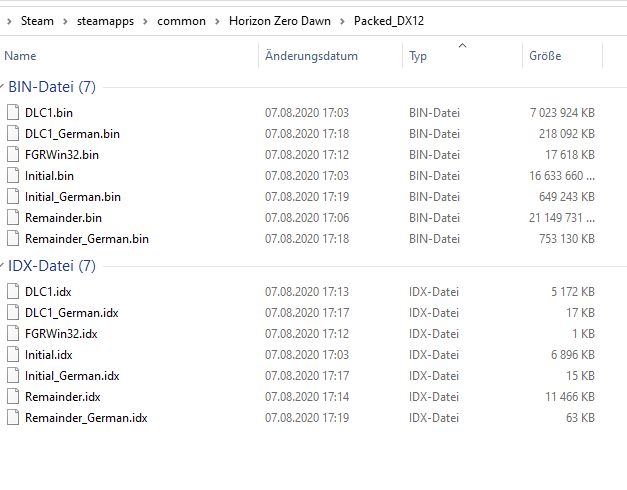The height and width of the screenshot is (490, 627).
Task: Select file name DLC1_German.bin
Action: point(72,134)
